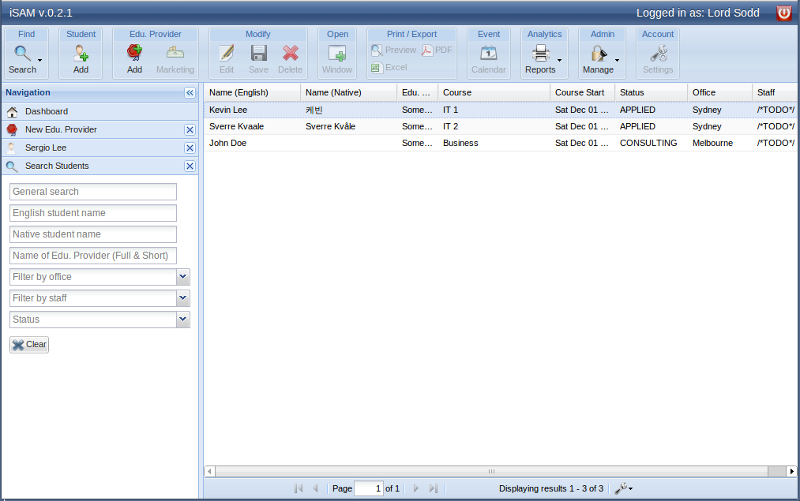Click horizontal scrollbar left arrow

click(210, 471)
